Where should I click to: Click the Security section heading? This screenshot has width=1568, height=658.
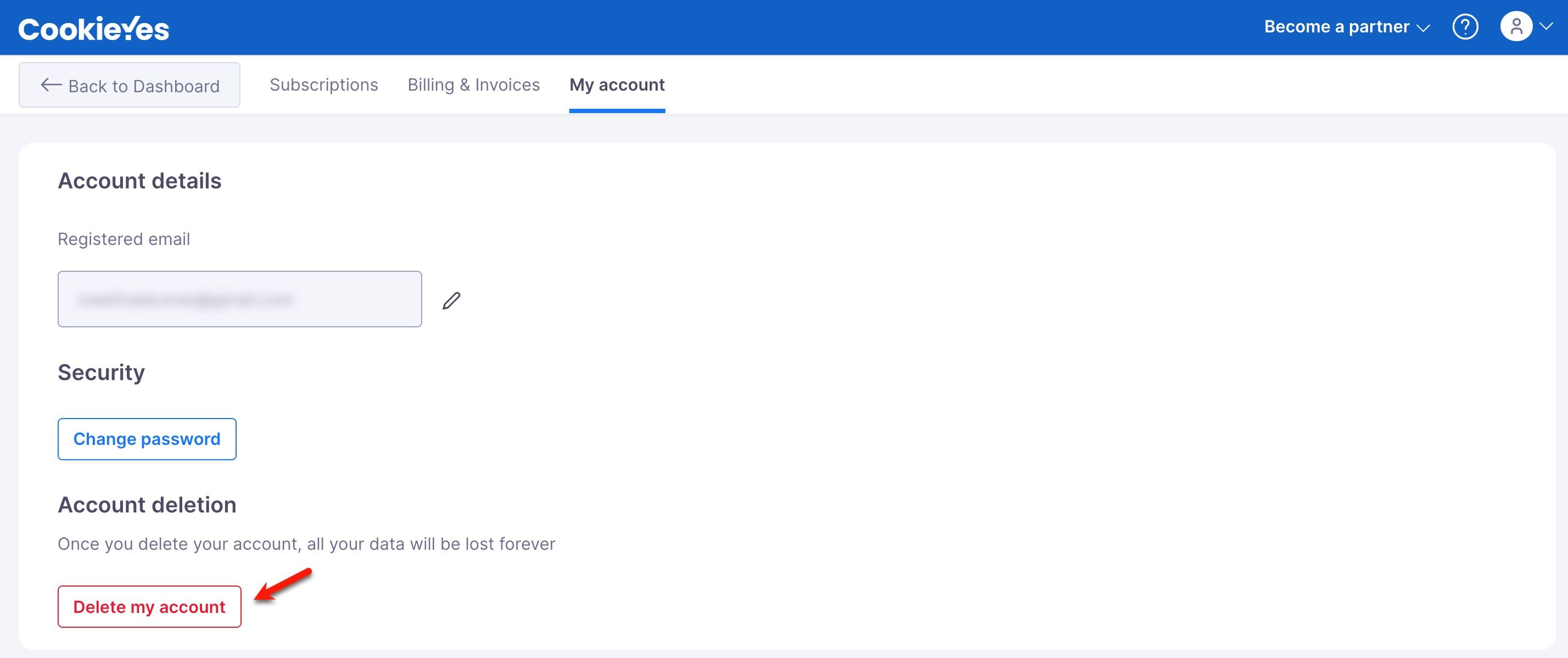tap(101, 372)
